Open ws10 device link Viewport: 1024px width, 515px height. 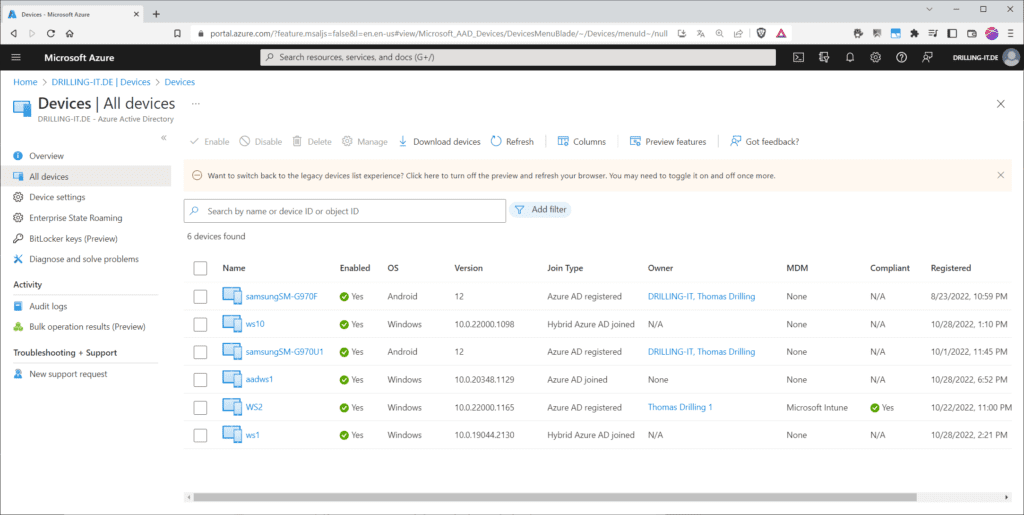255,324
